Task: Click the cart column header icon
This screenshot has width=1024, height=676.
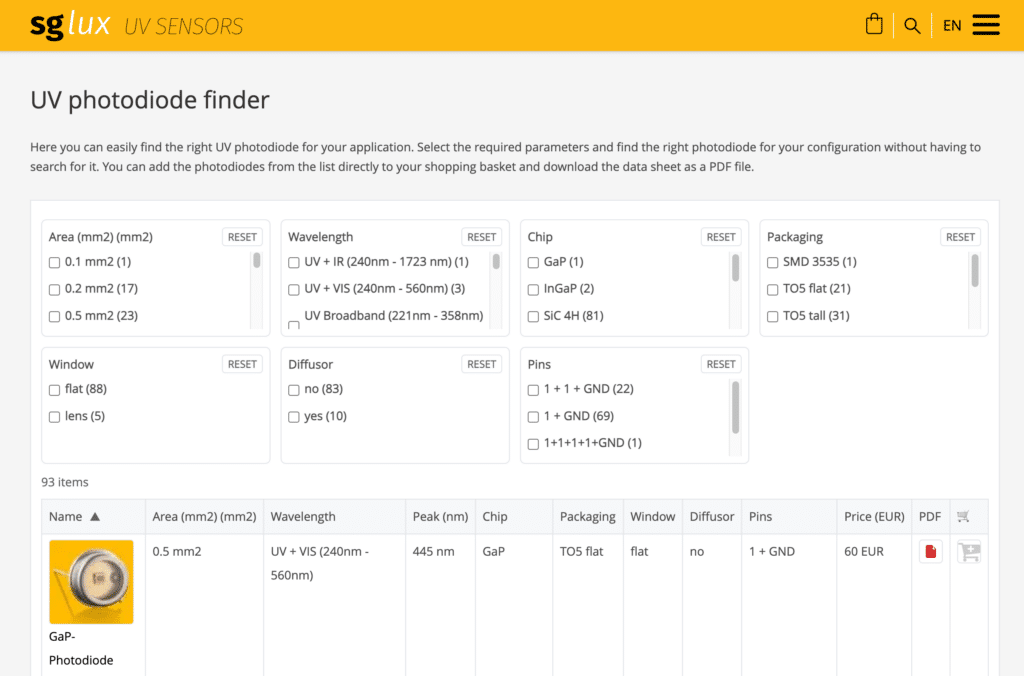Action: (963, 517)
